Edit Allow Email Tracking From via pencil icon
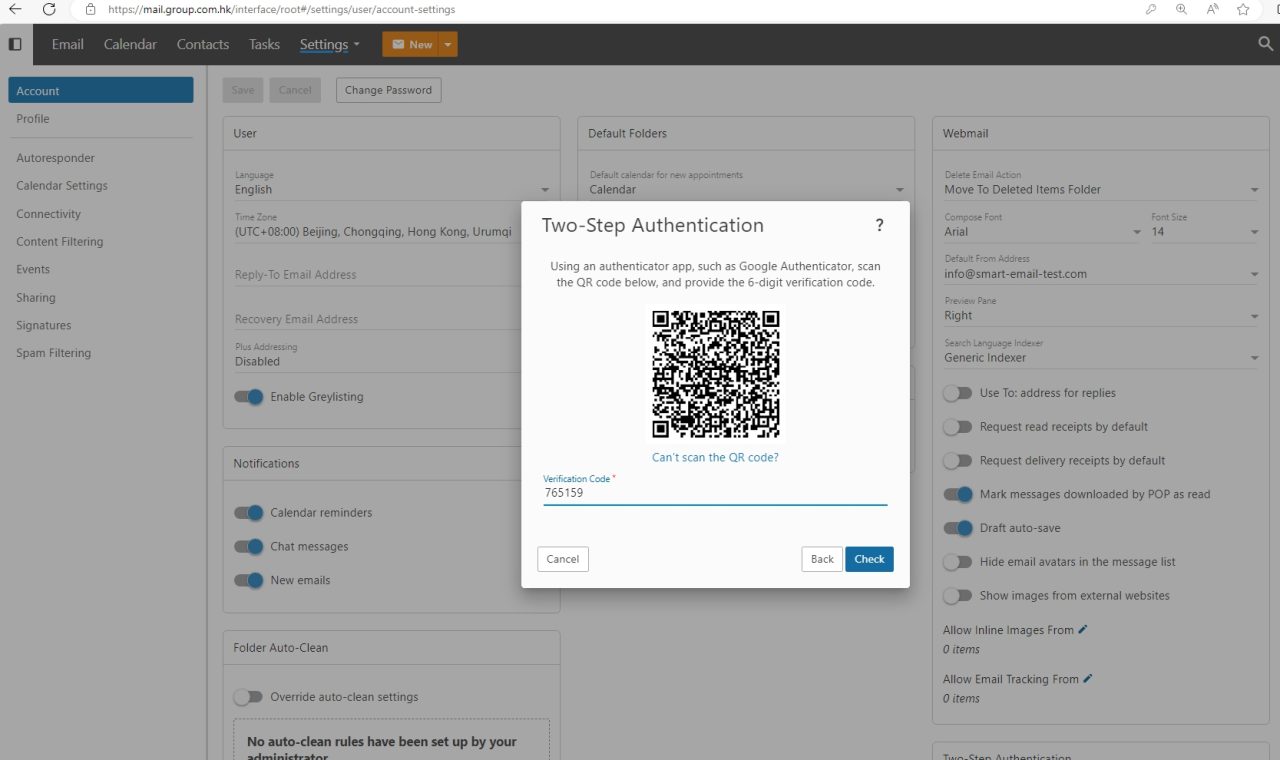 tap(1090, 678)
